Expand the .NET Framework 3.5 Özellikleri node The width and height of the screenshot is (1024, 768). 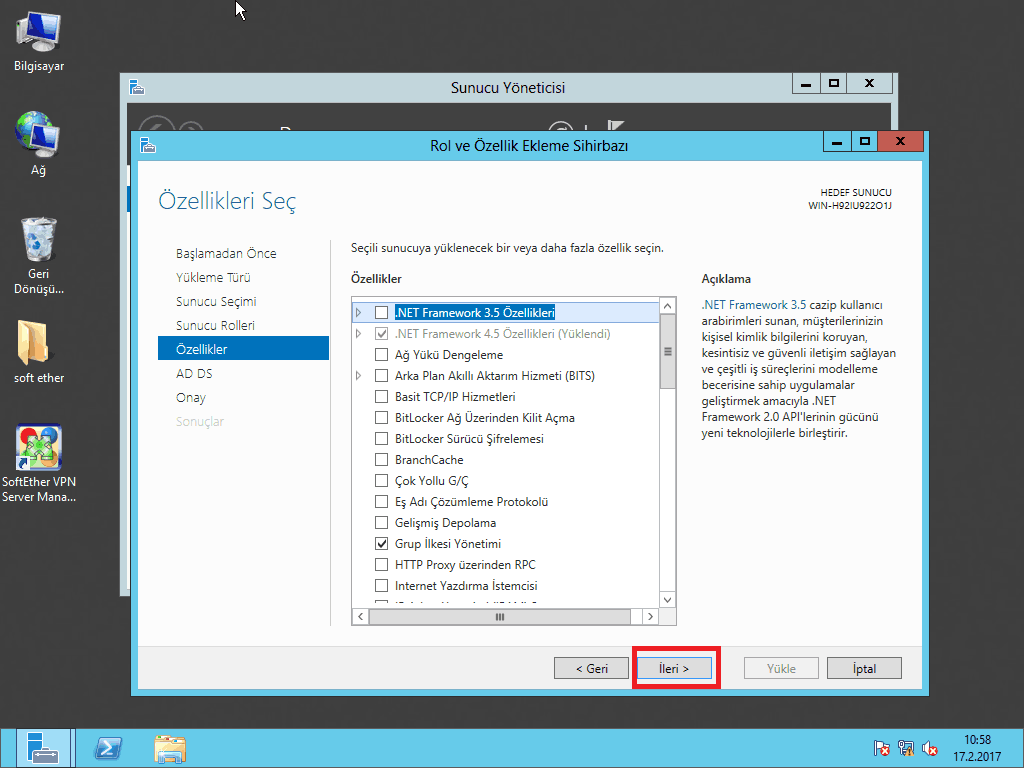359,313
